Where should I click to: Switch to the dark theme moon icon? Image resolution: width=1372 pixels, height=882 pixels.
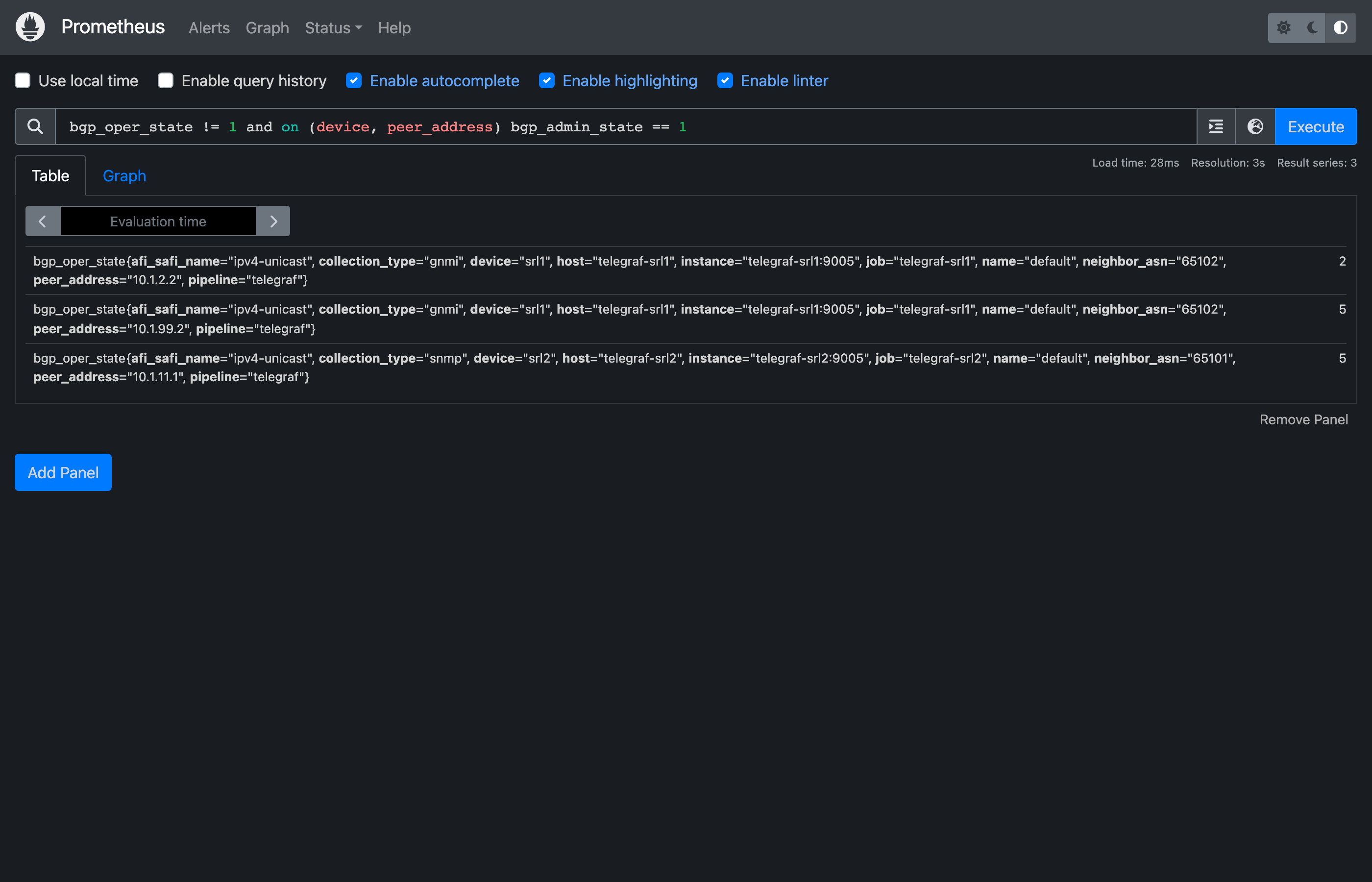(1312, 27)
